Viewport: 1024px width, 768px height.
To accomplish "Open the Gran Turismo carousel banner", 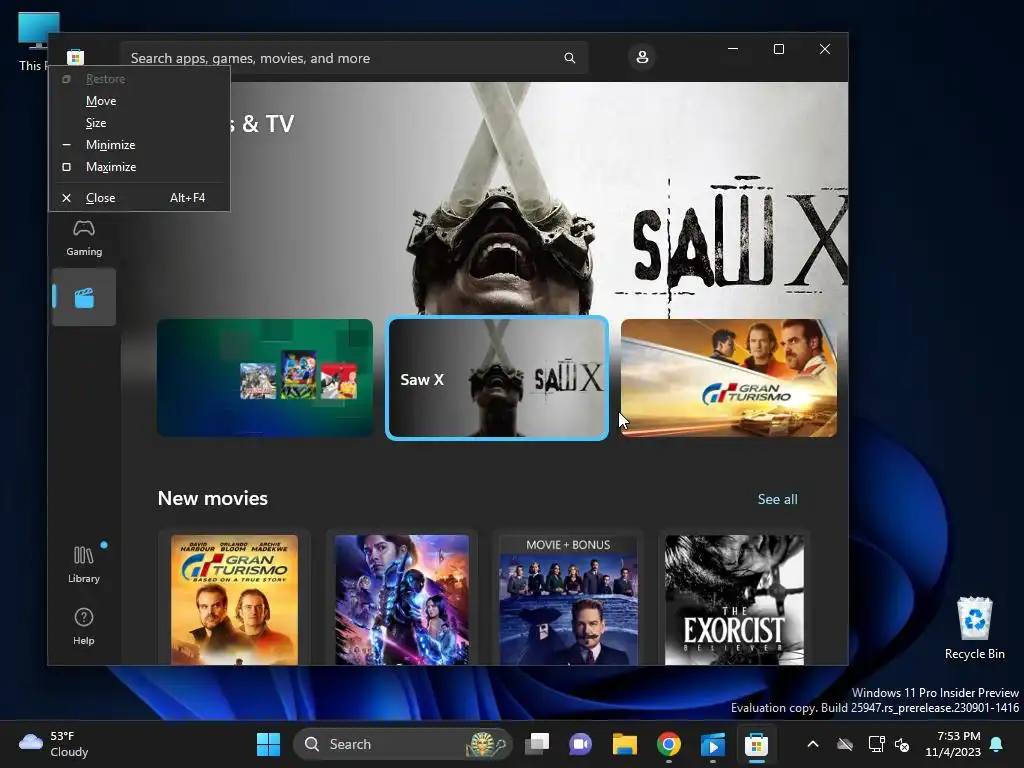I will 728,377.
